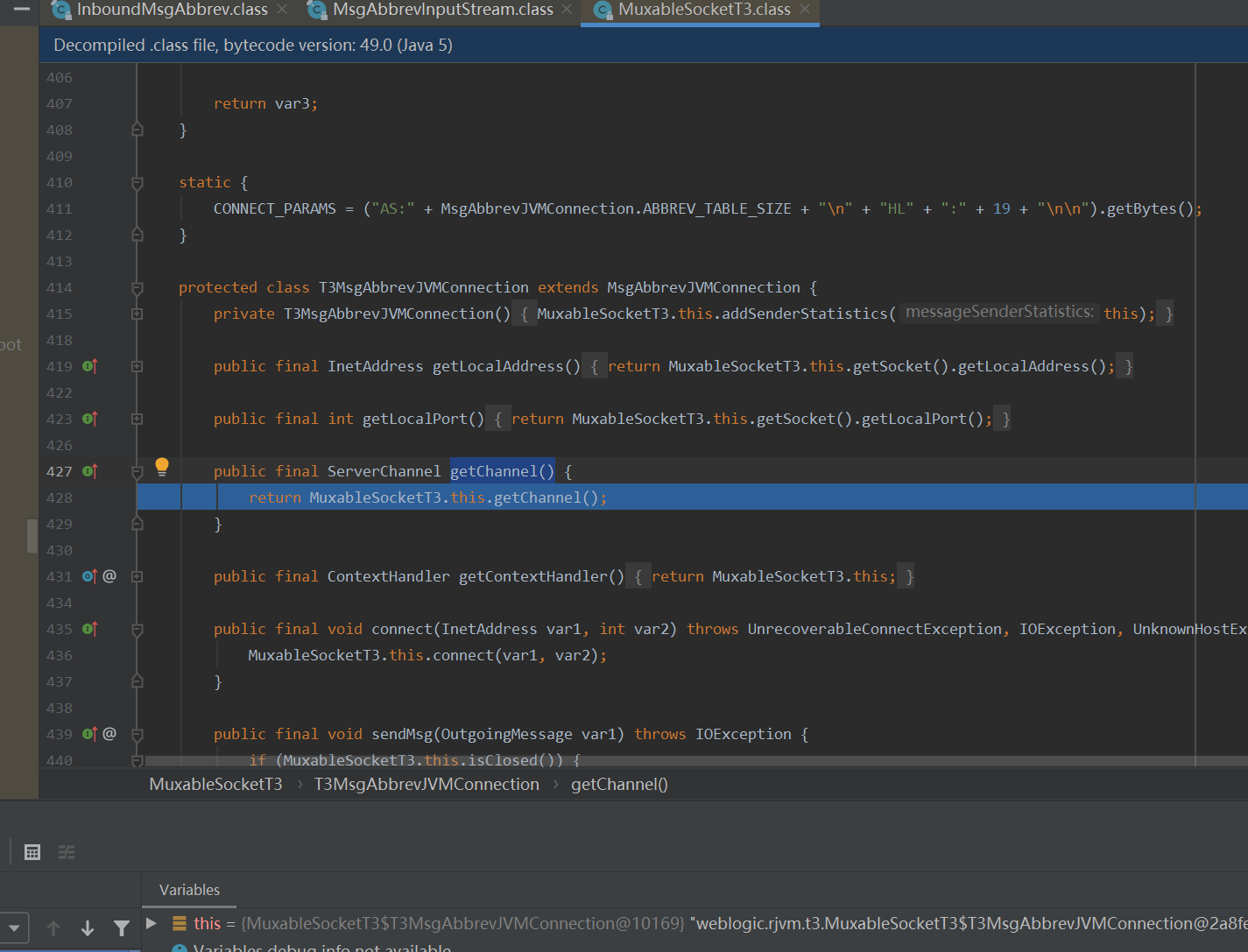
Task: Open the Variables tab in debugger
Action: pyautogui.click(x=189, y=890)
